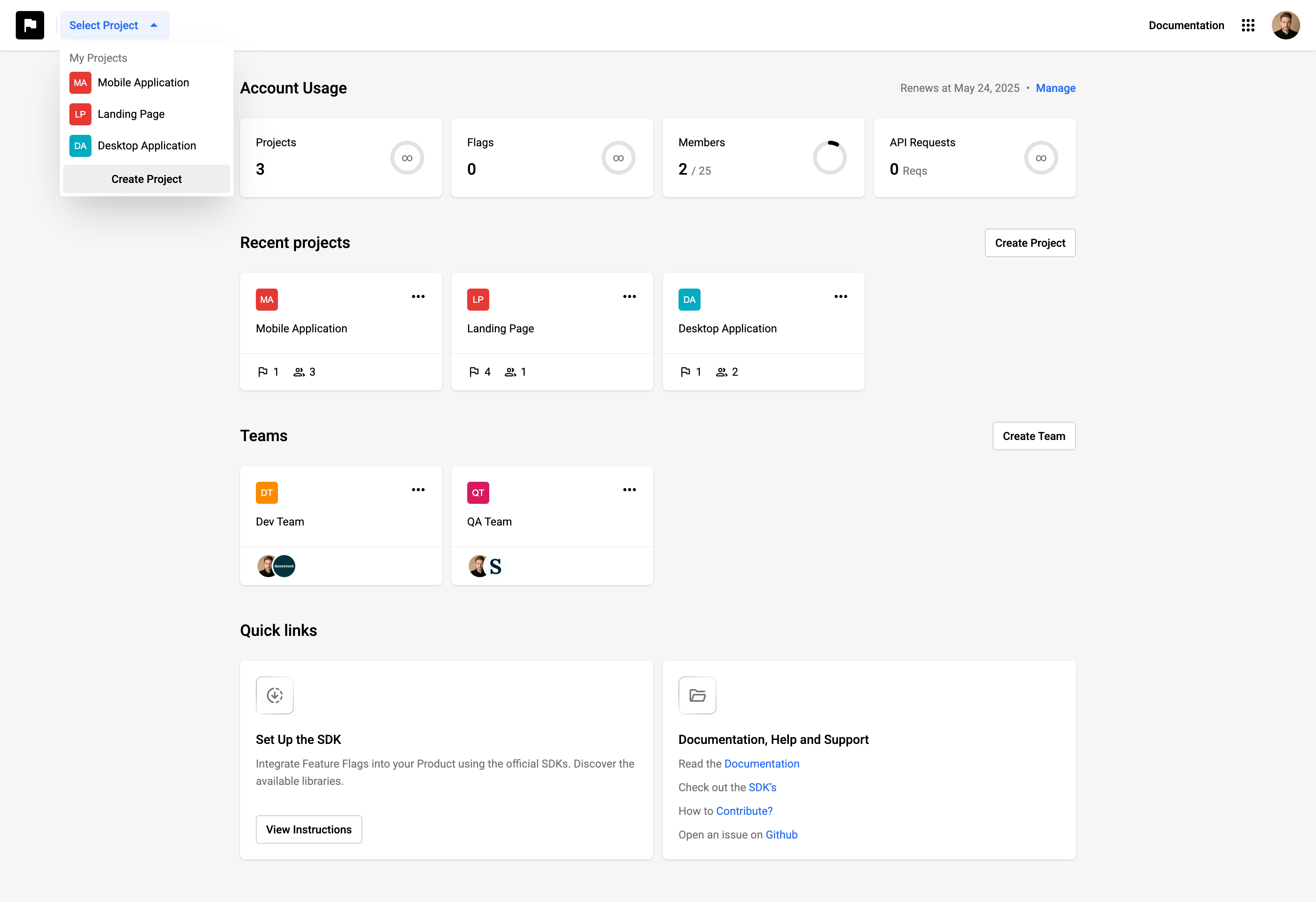Click the Members usage progress ring
This screenshot has height=902, width=1316.
pos(829,157)
